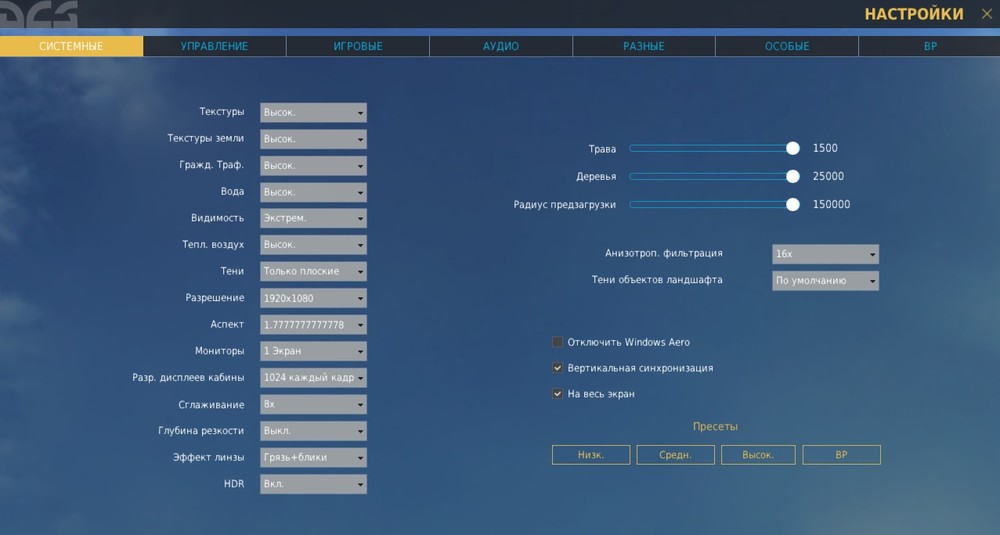
Task: Open the УПРАВЛЕНИЕ tab
Action: point(214,46)
